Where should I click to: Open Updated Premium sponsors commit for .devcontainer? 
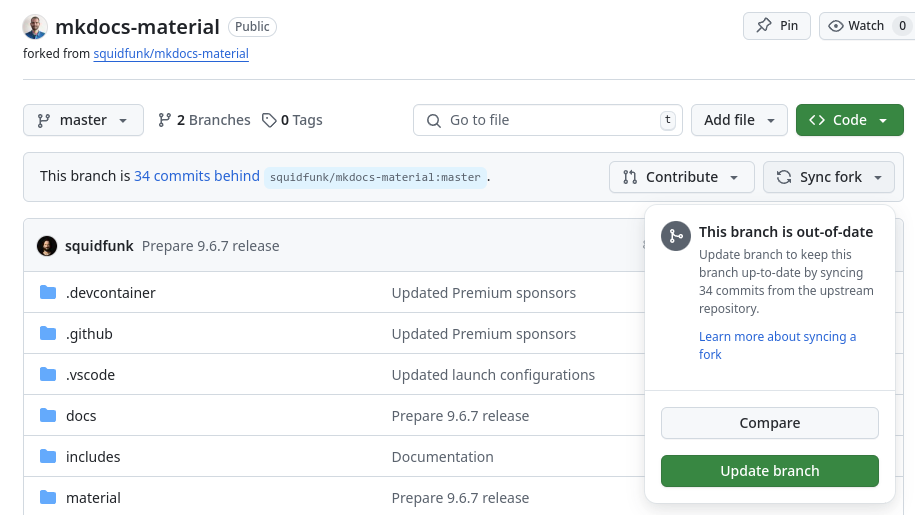[484, 293]
